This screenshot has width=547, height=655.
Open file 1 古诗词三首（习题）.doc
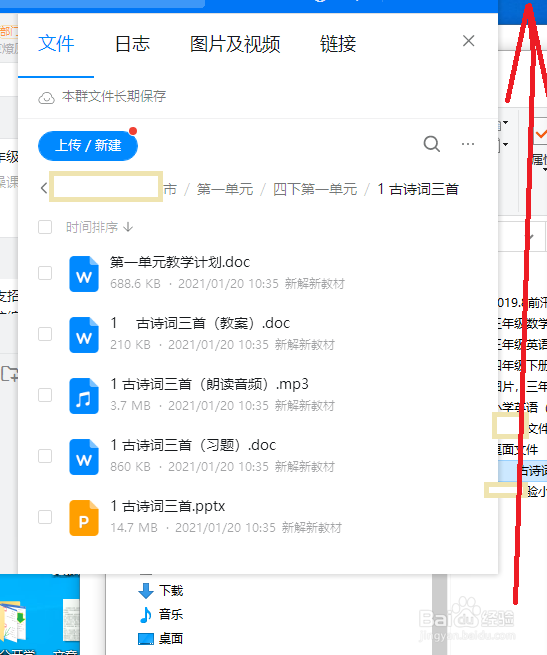click(193, 445)
